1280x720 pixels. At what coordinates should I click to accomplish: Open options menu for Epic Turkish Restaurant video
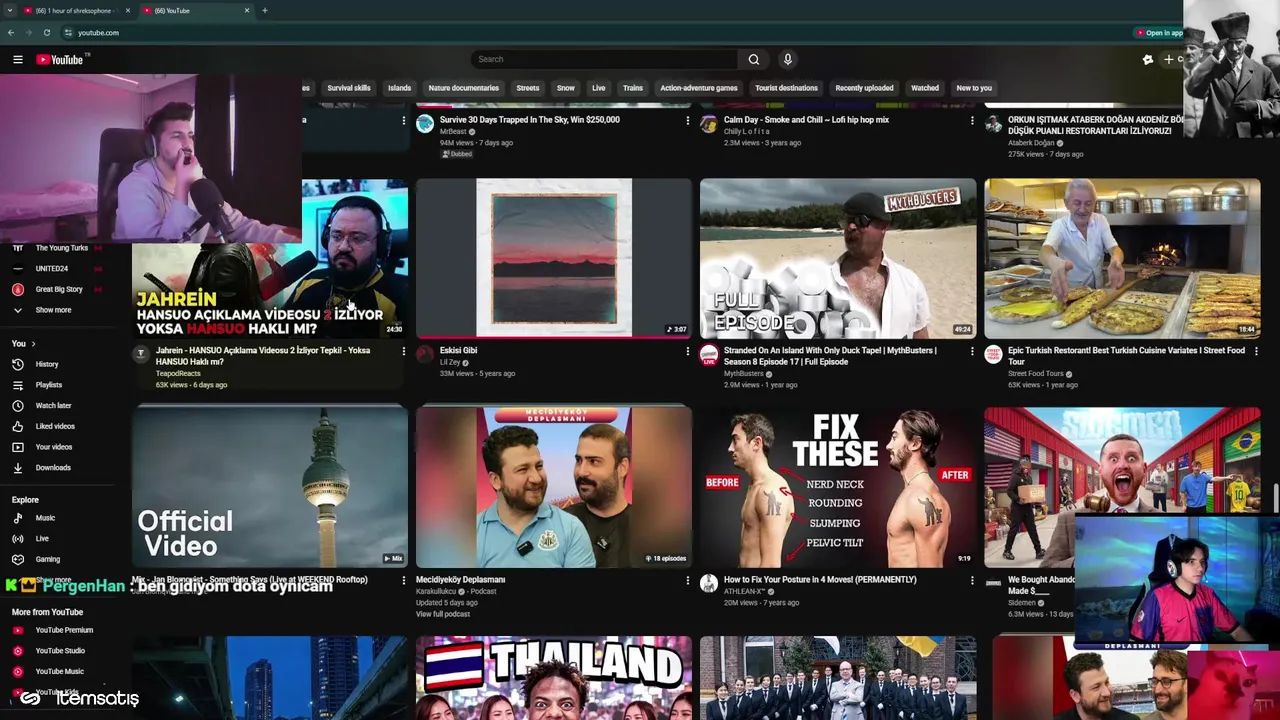[1256, 352]
